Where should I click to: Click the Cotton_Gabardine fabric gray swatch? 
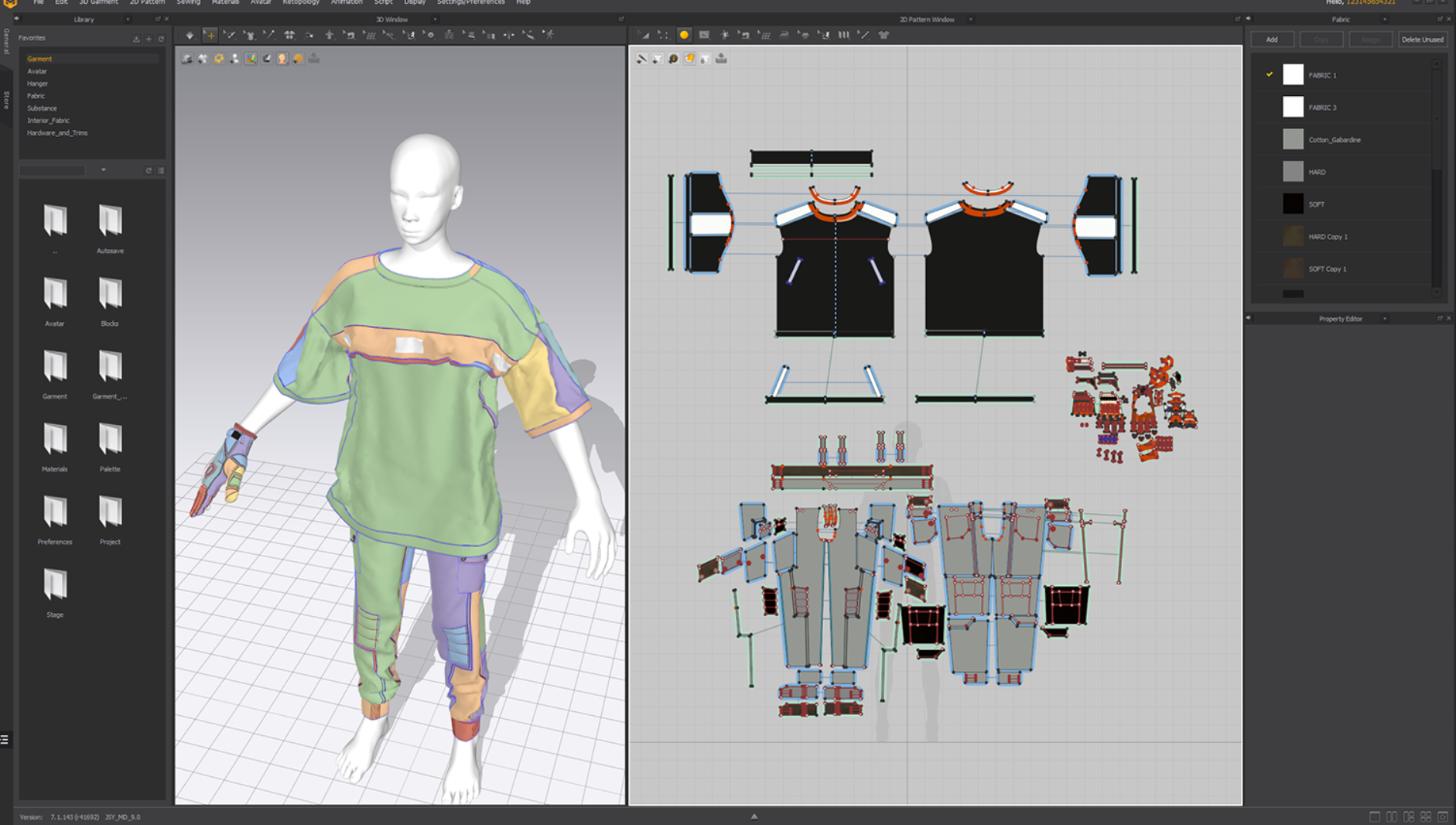point(1293,139)
